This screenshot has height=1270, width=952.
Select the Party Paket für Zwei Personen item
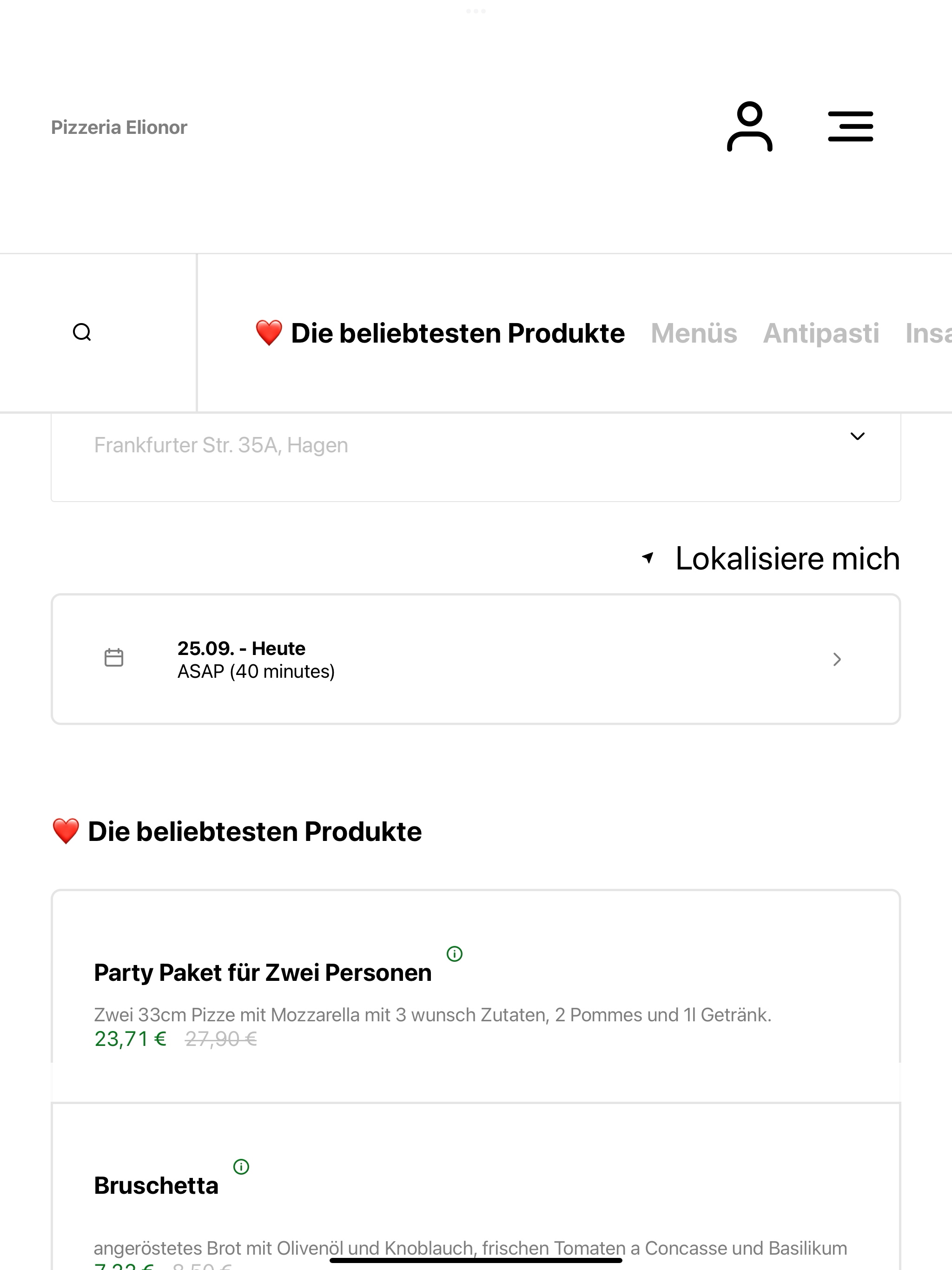click(476, 996)
